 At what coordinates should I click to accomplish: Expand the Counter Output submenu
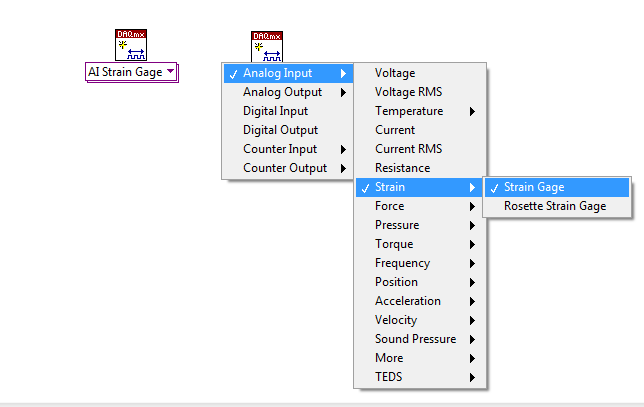287,168
